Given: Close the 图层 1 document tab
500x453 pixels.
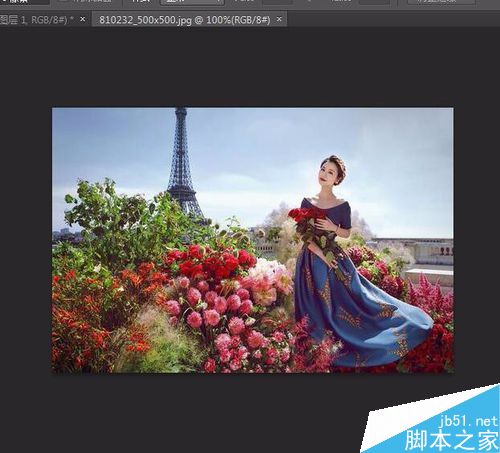Looking at the screenshot, I should coord(83,19).
